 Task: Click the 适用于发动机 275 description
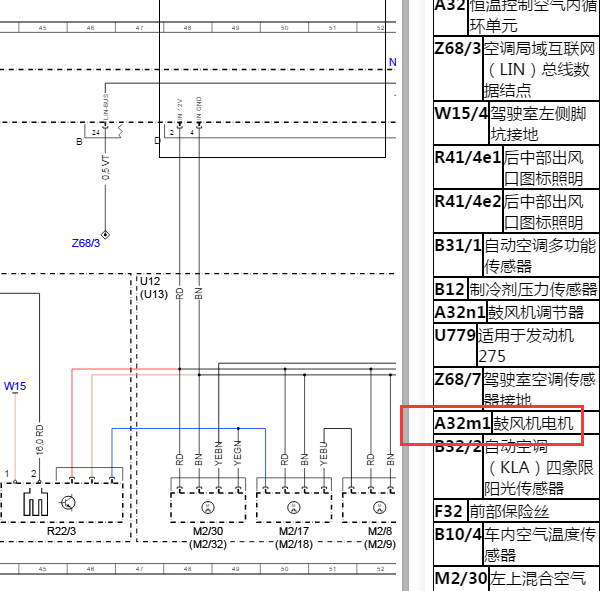pyautogui.click(x=538, y=345)
